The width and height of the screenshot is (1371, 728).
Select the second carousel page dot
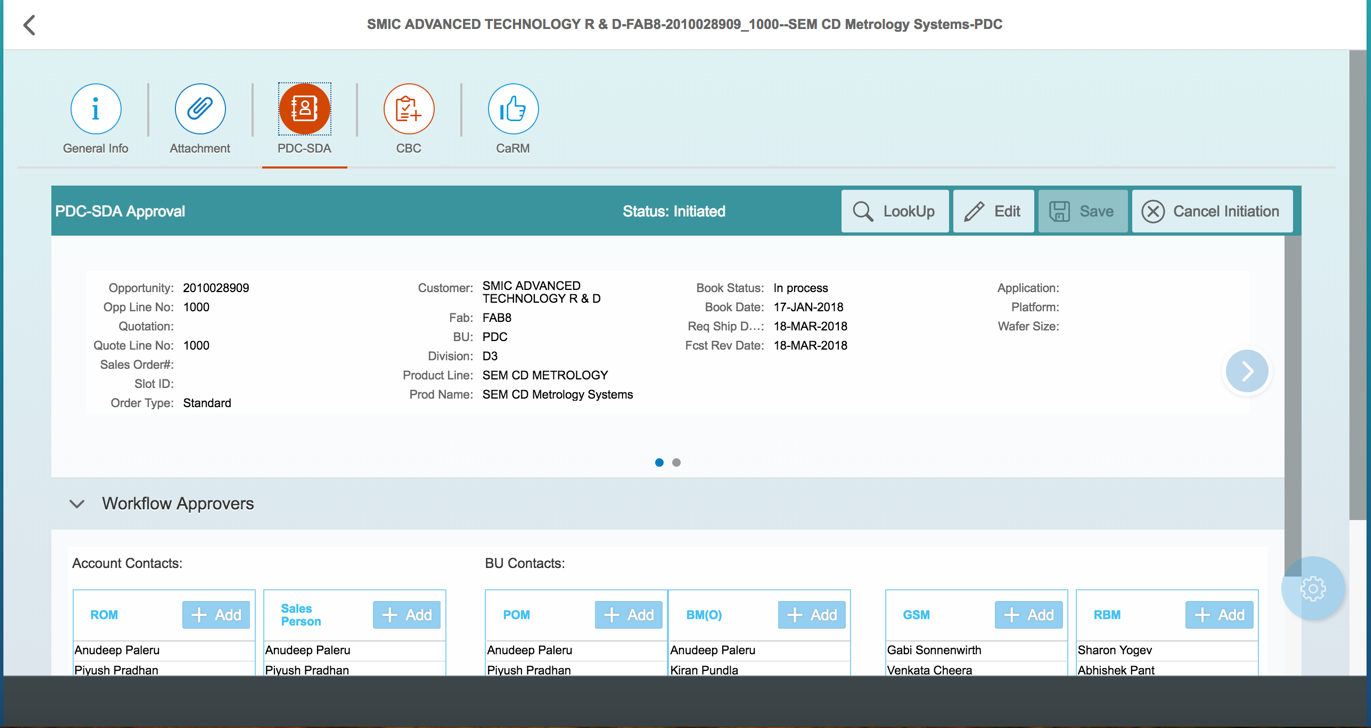(677, 463)
